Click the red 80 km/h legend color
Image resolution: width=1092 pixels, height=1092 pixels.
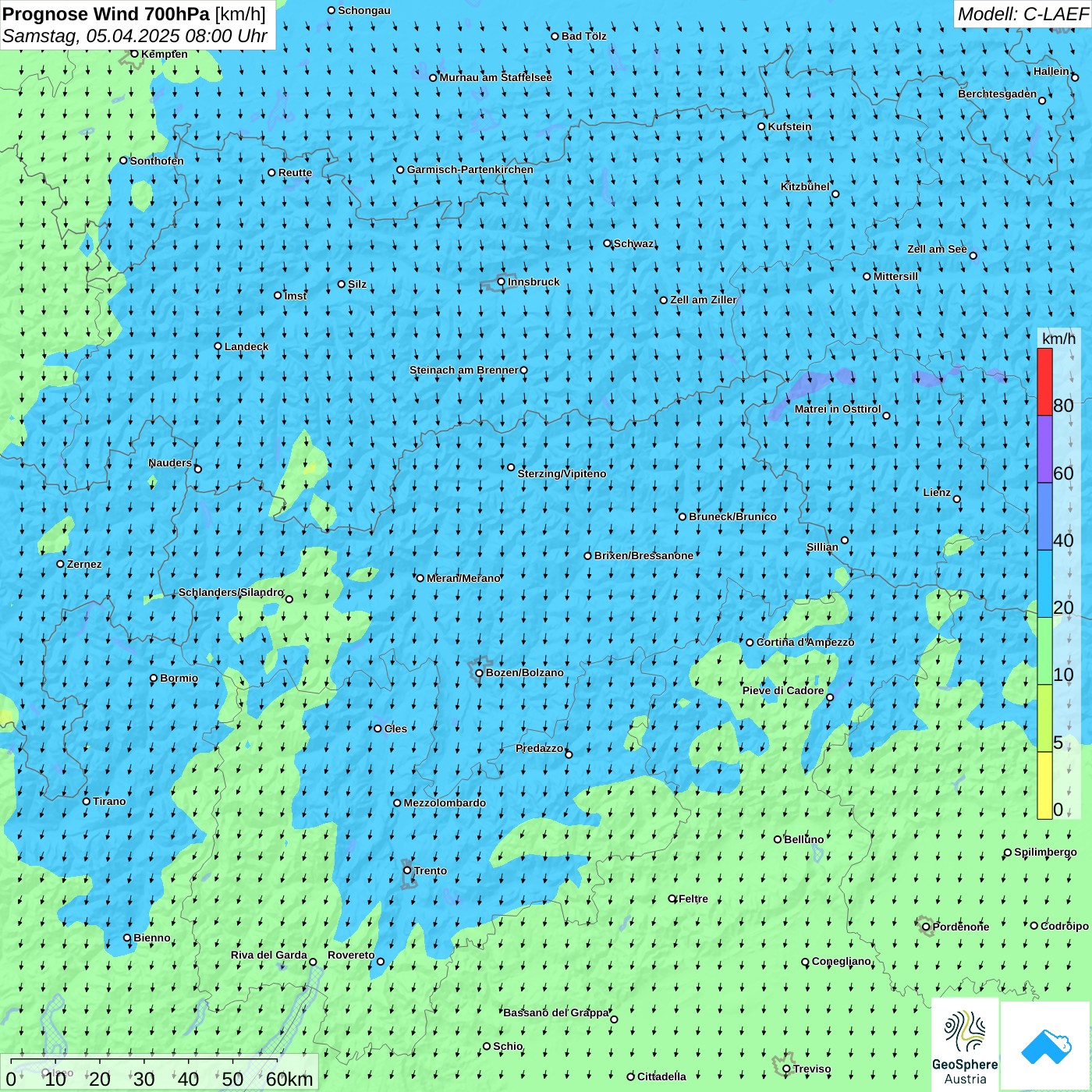(x=1044, y=381)
